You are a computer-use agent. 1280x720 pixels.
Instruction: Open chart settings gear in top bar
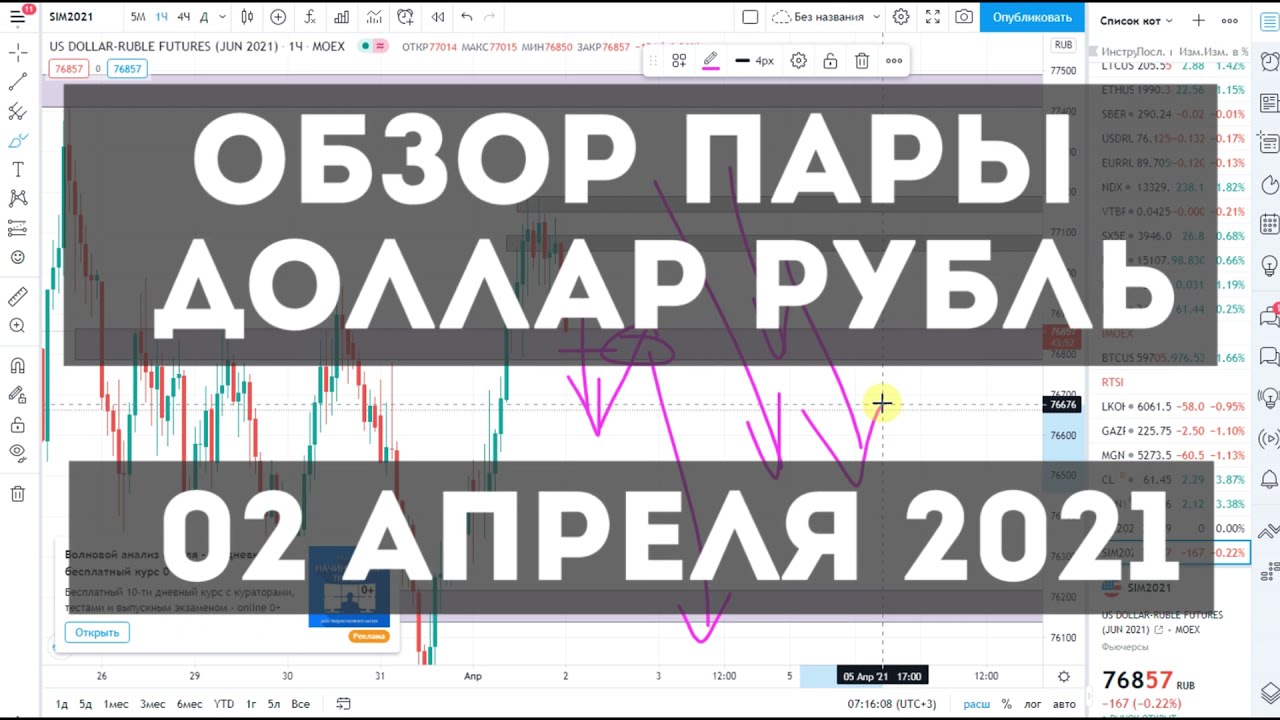pos(901,17)
